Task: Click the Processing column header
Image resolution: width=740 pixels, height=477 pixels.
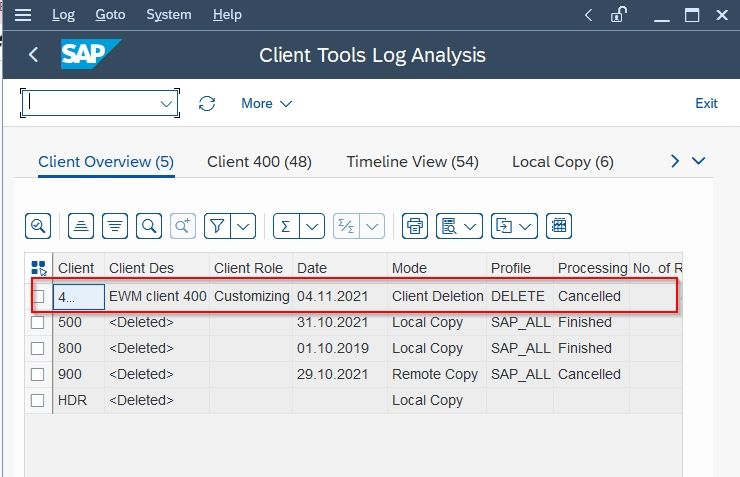Action: 591,268
